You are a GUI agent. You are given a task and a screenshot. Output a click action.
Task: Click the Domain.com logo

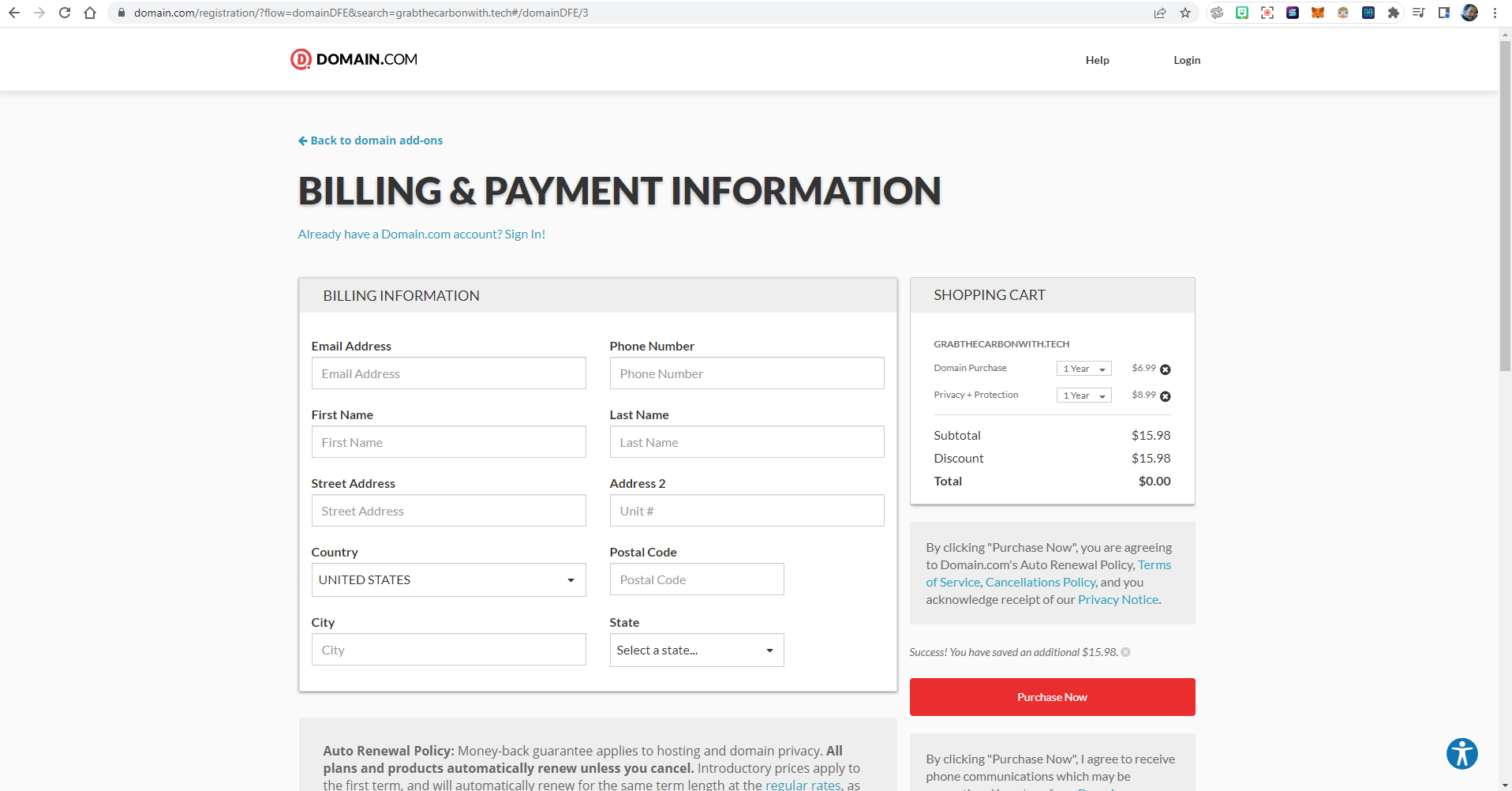354,59
